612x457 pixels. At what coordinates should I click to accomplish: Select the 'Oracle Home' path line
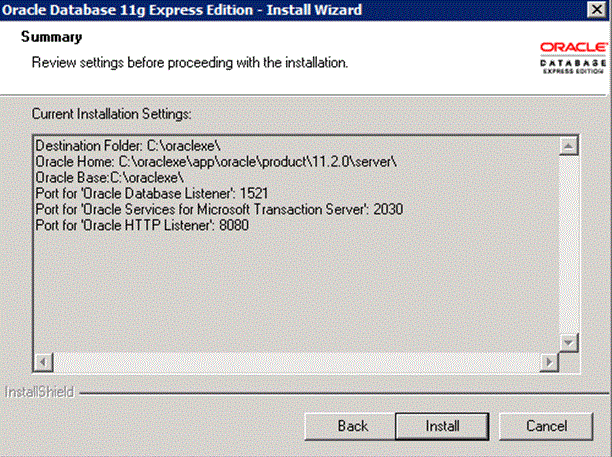coord(216,162)
